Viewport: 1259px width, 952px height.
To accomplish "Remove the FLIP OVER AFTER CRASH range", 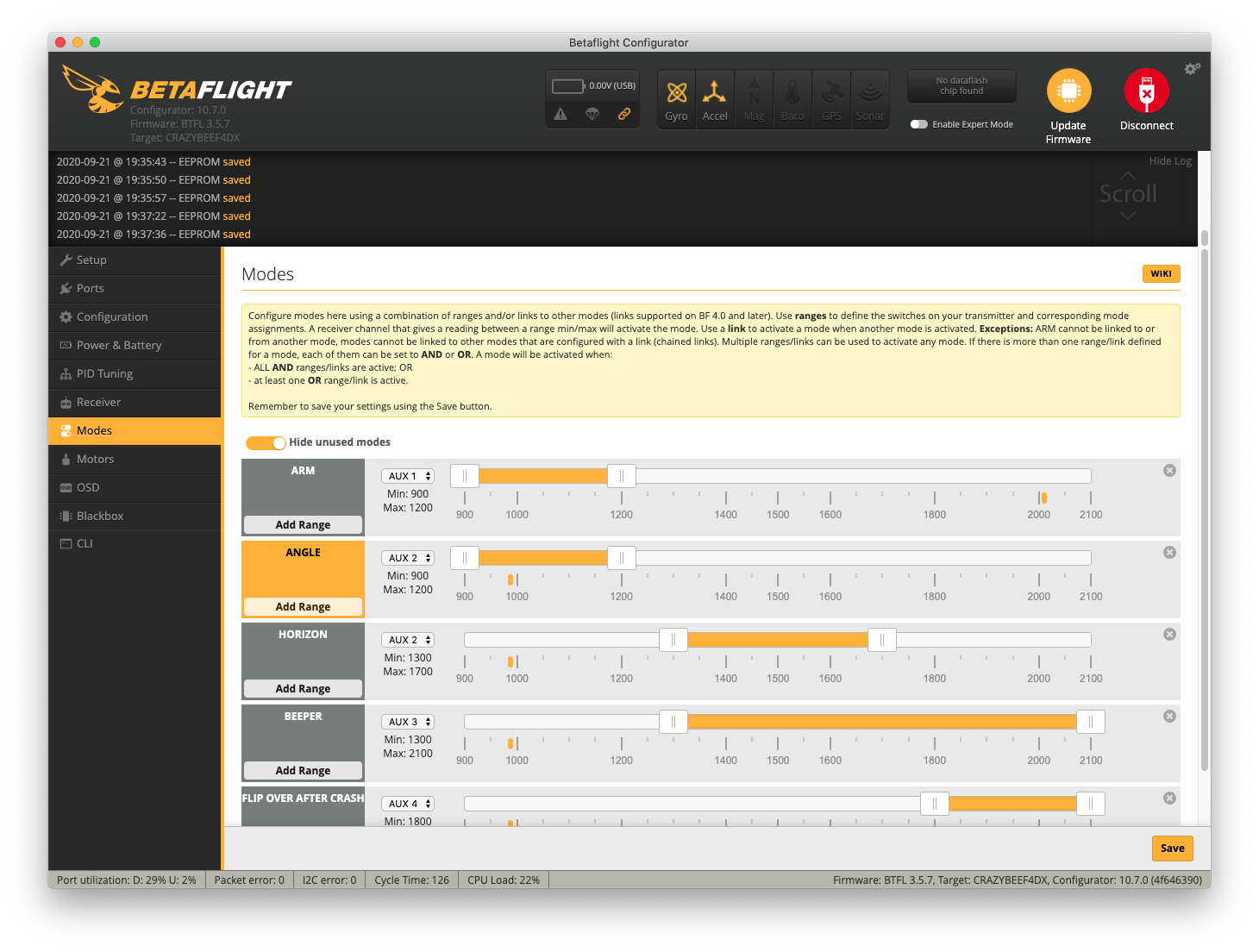I will point(1169,799).
